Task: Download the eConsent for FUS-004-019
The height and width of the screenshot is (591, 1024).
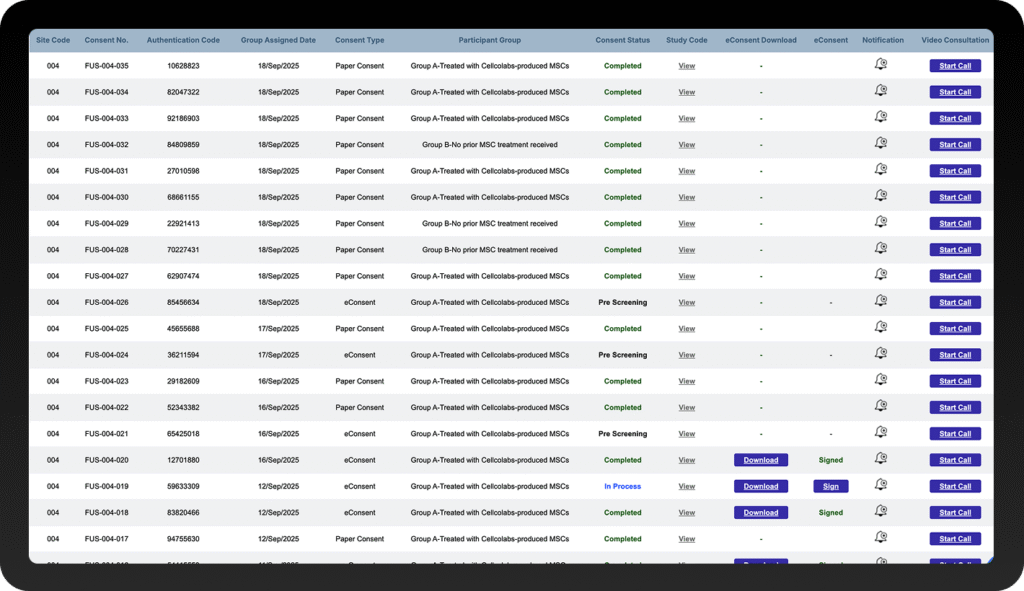Action: 761,486
